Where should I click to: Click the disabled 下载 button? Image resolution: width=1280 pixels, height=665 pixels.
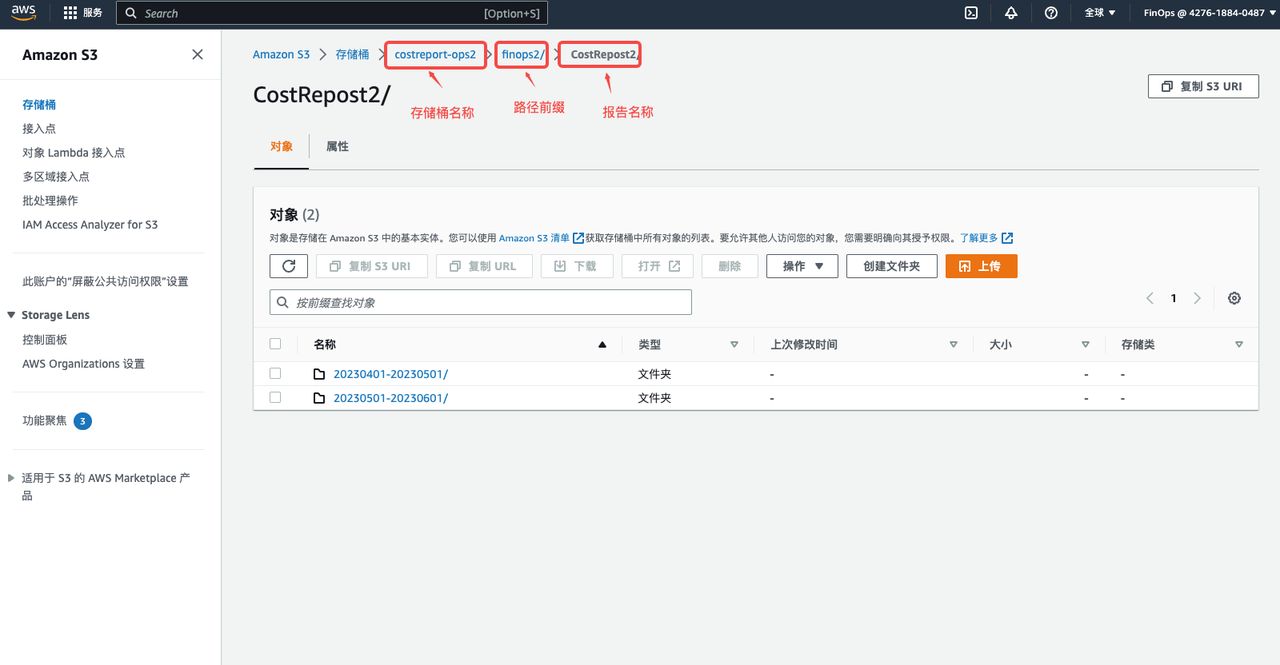(x=577, y=266)
